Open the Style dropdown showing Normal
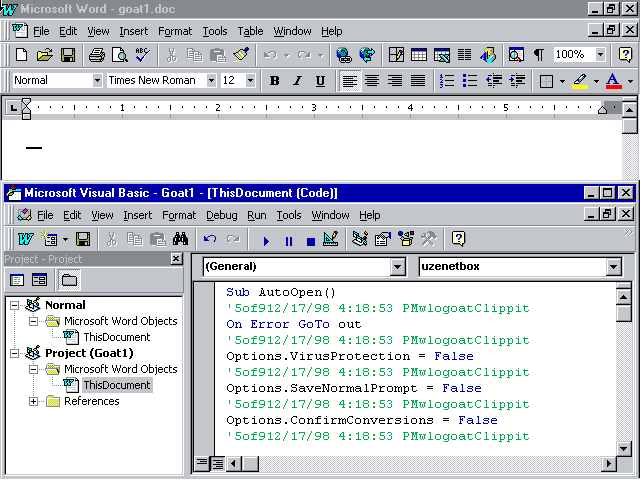 coord(97,80)
